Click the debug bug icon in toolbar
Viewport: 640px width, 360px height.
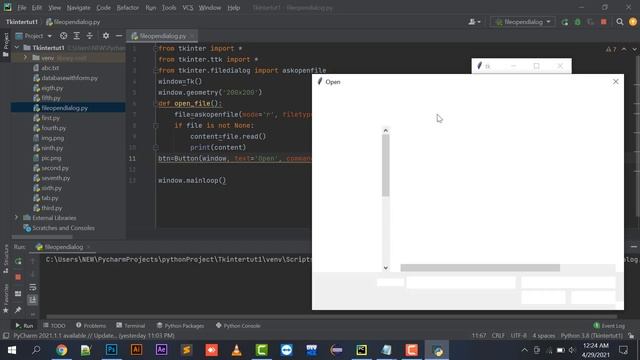coord(578,22)
